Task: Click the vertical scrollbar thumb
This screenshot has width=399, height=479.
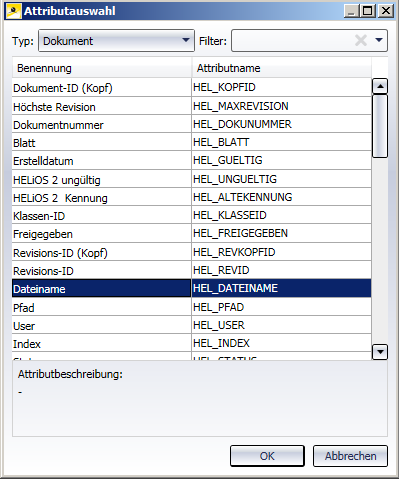Action: coord(380,126)
